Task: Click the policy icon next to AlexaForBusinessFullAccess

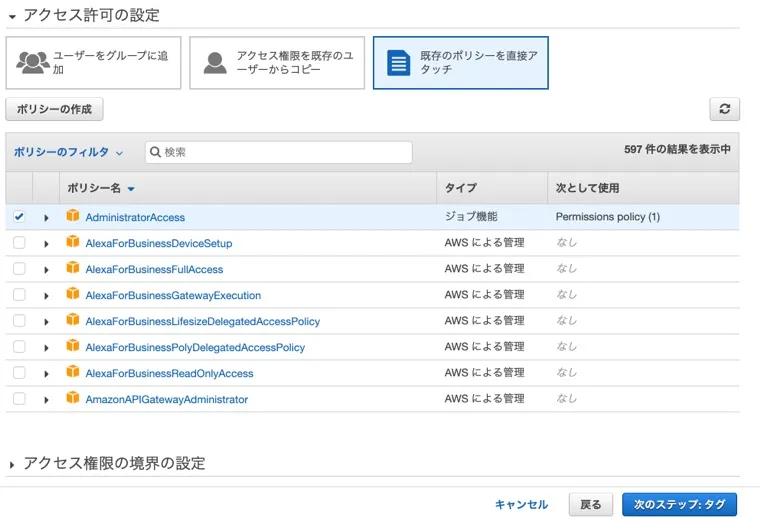Action: [72, 268]
